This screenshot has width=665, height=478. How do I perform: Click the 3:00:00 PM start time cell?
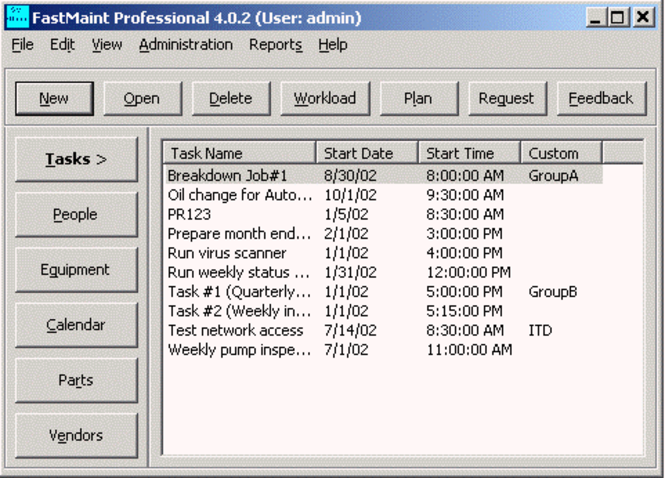click(x=464, y=234)
